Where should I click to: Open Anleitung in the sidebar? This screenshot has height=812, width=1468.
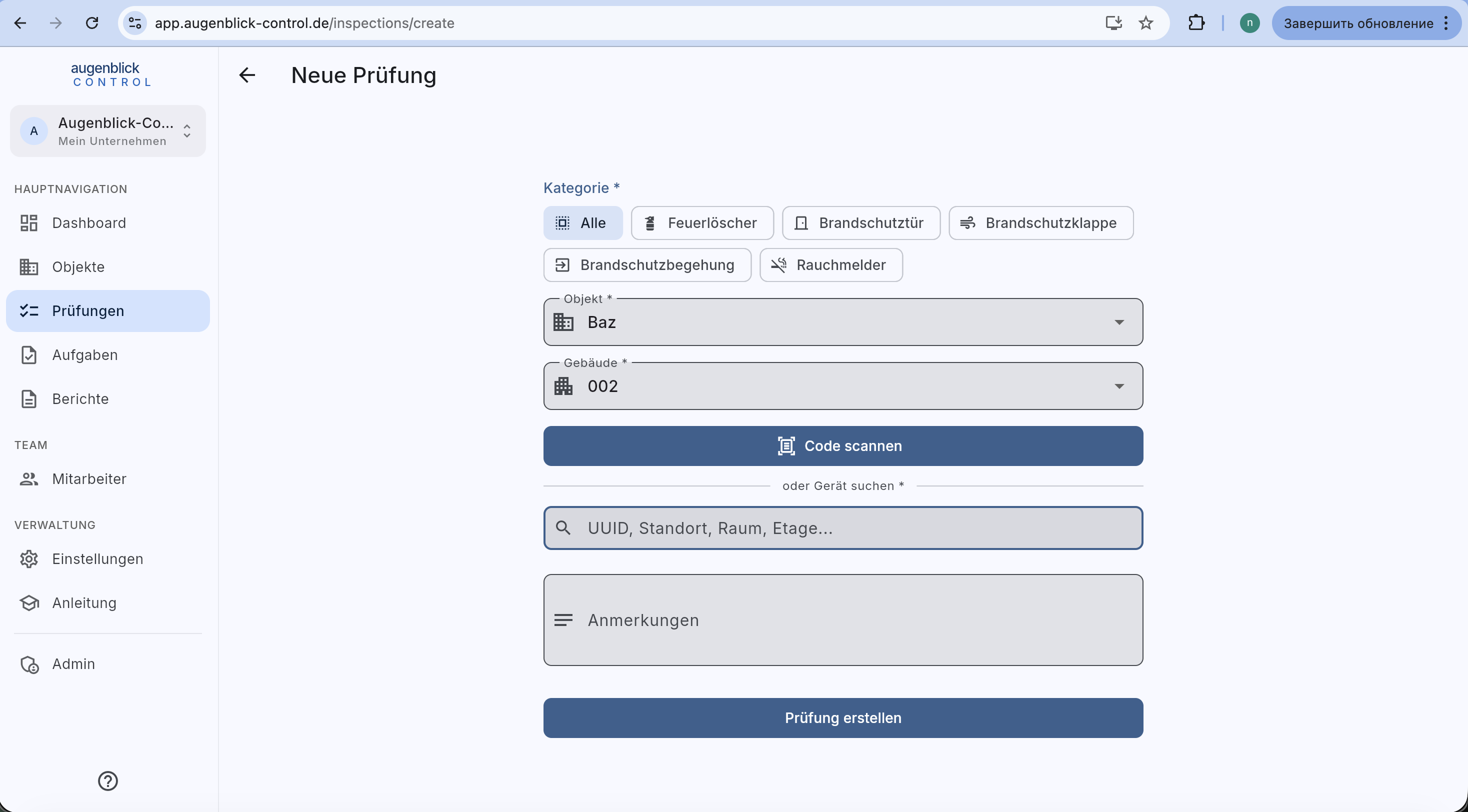(107, 602)
